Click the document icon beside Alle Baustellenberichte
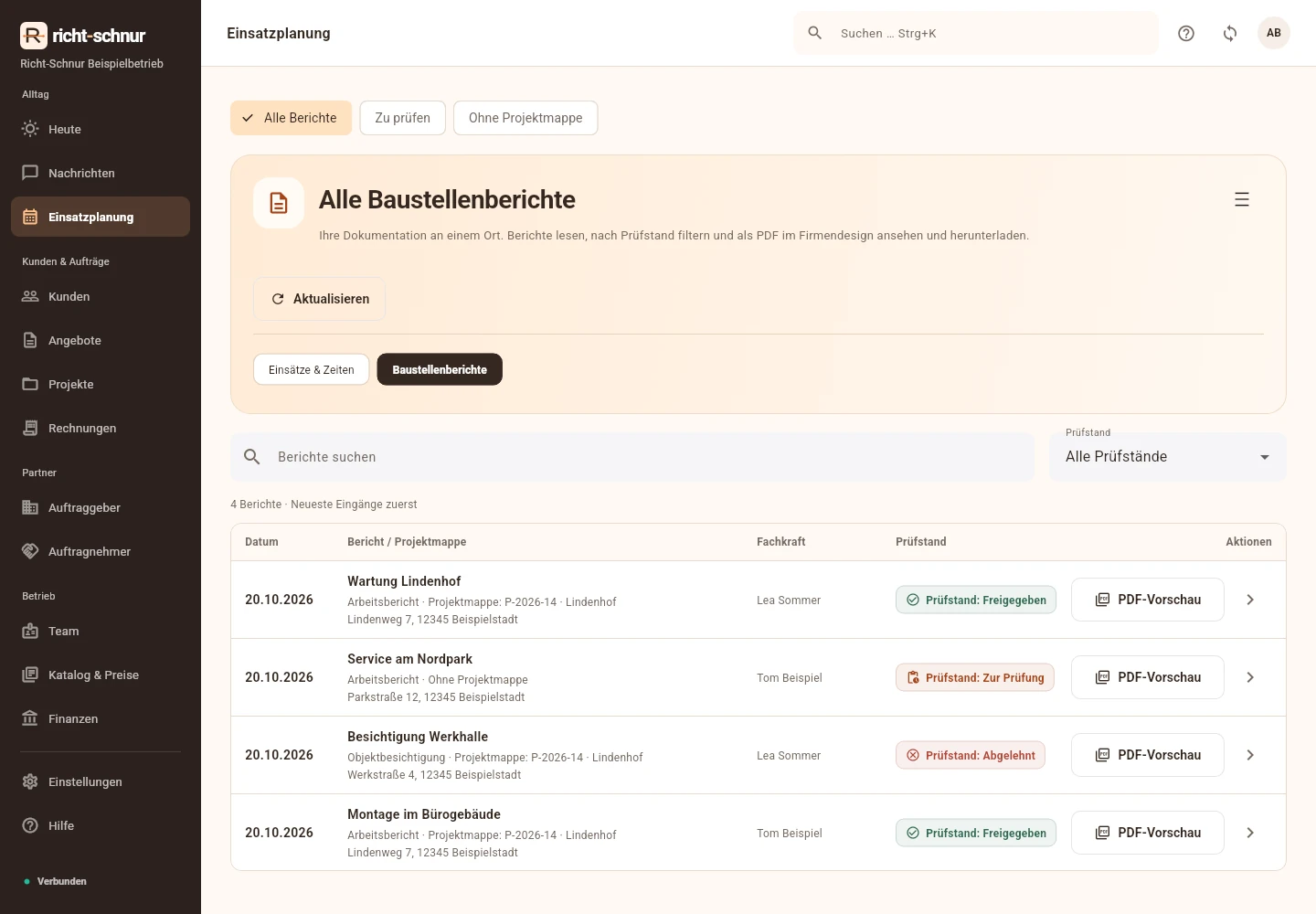The height and width of the screenshot is (914, 1316). click(279, 203)
